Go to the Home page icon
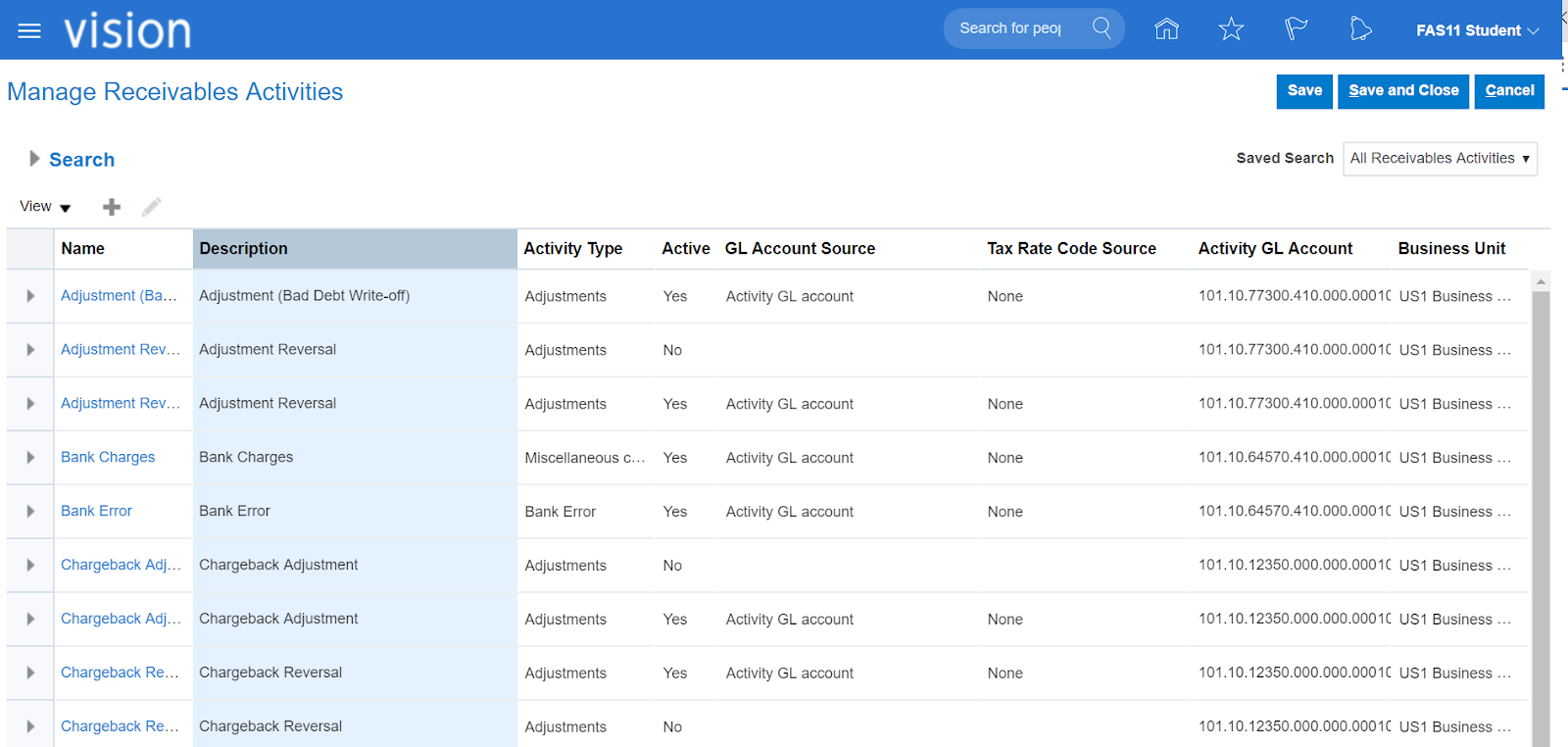The image size is (1568, 747). coord(1166,29)
